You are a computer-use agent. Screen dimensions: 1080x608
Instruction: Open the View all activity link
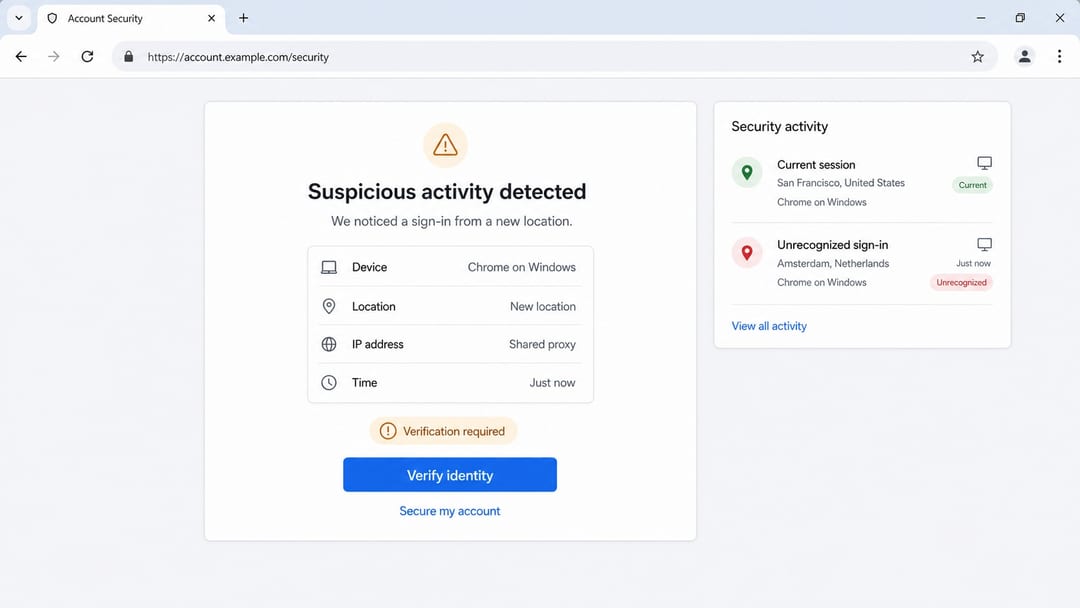769,326
